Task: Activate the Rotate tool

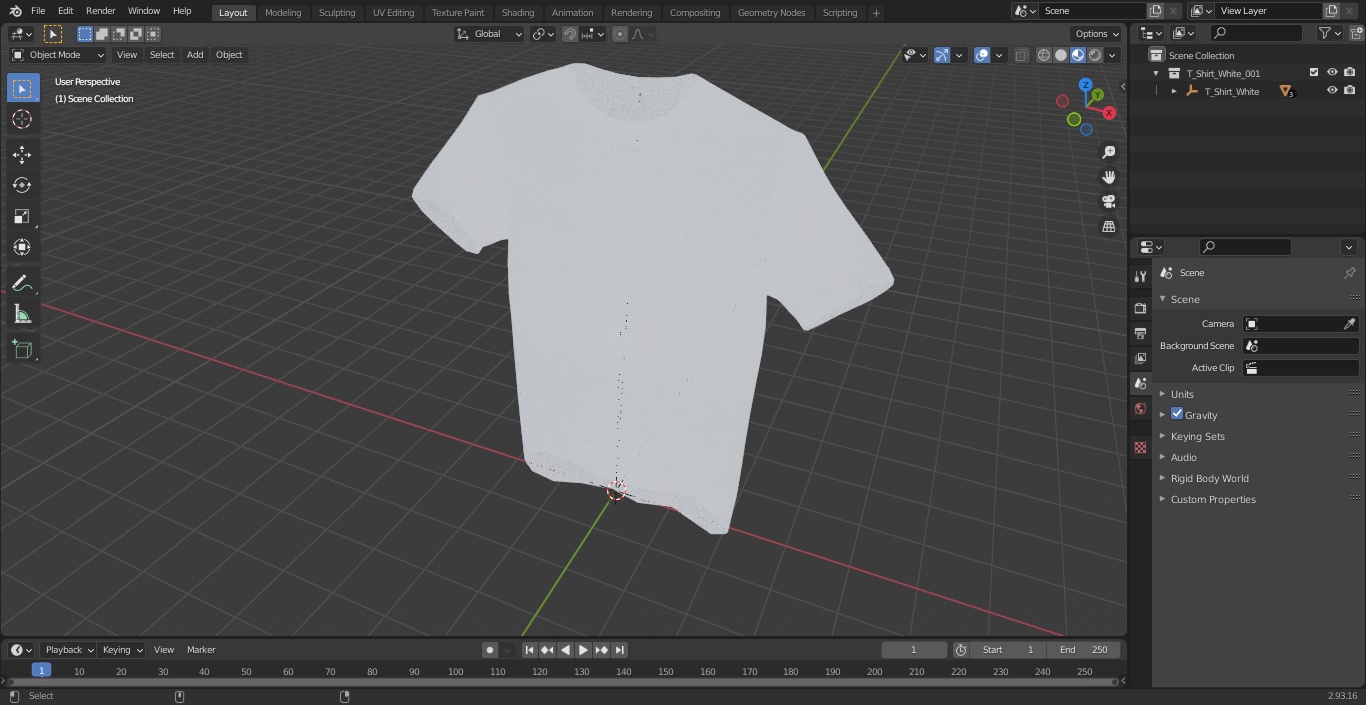Action: 22,185
